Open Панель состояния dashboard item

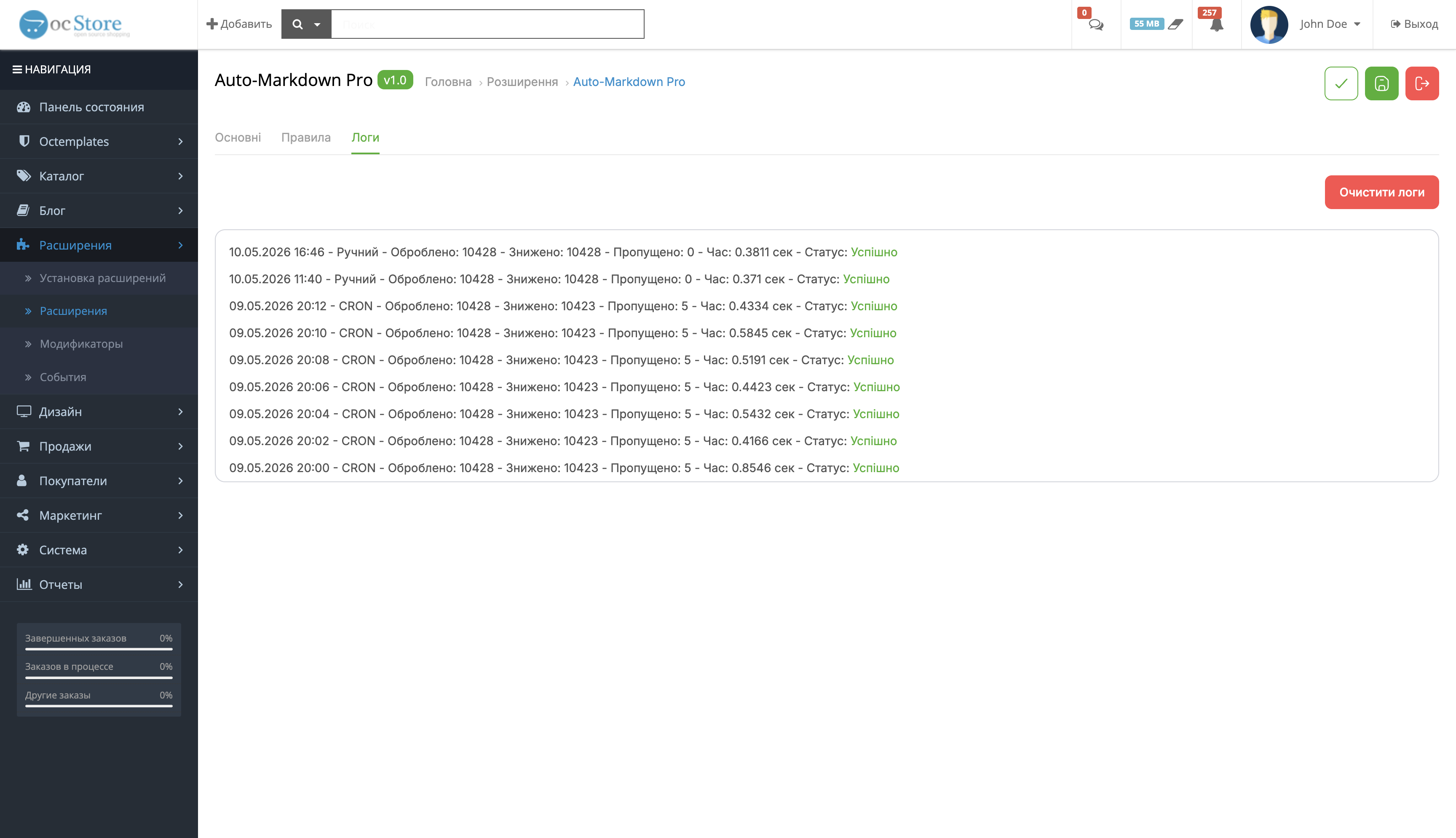click(x=99, y=107)
